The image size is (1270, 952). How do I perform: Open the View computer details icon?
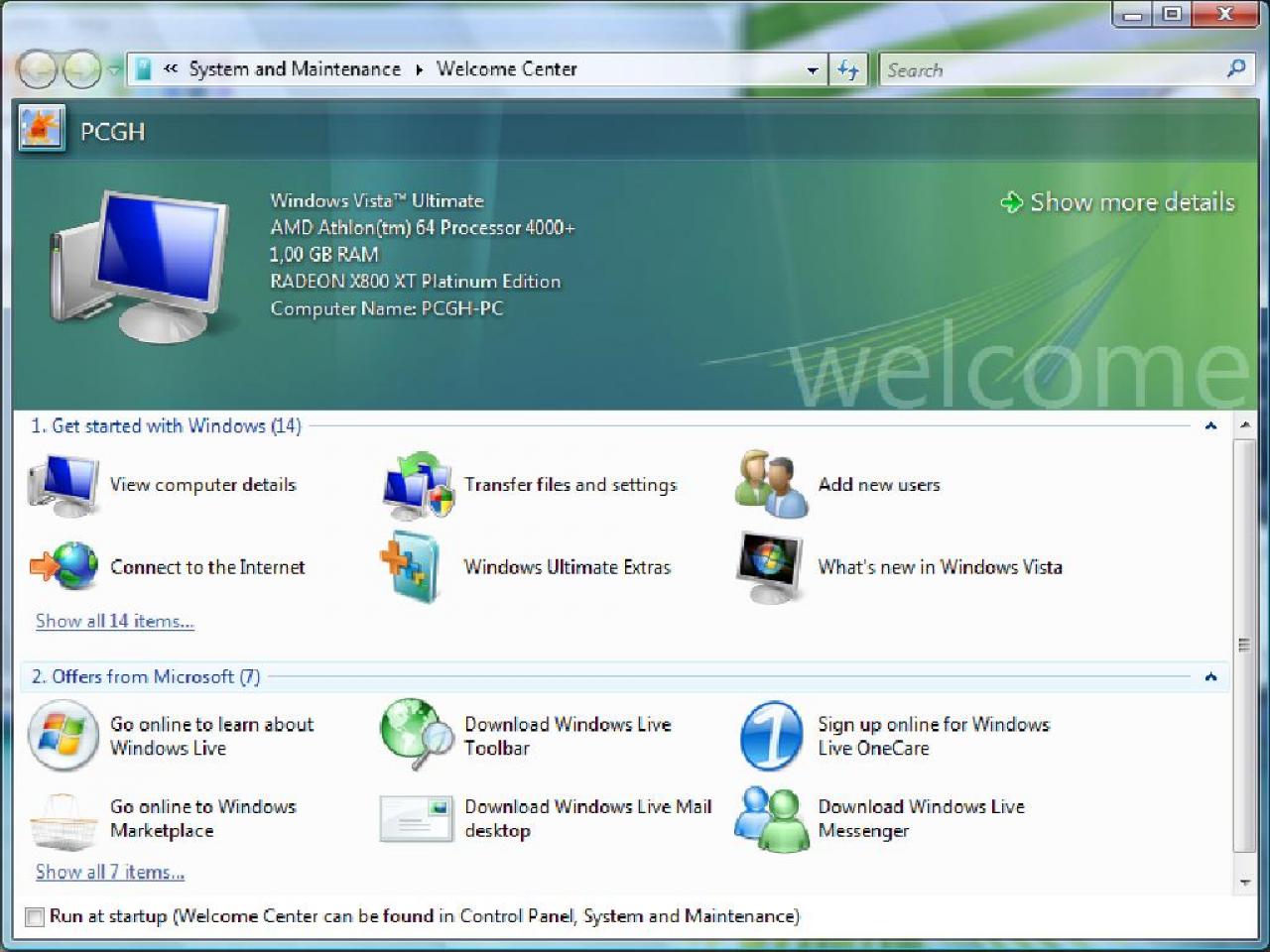click(x=63, y=485)
